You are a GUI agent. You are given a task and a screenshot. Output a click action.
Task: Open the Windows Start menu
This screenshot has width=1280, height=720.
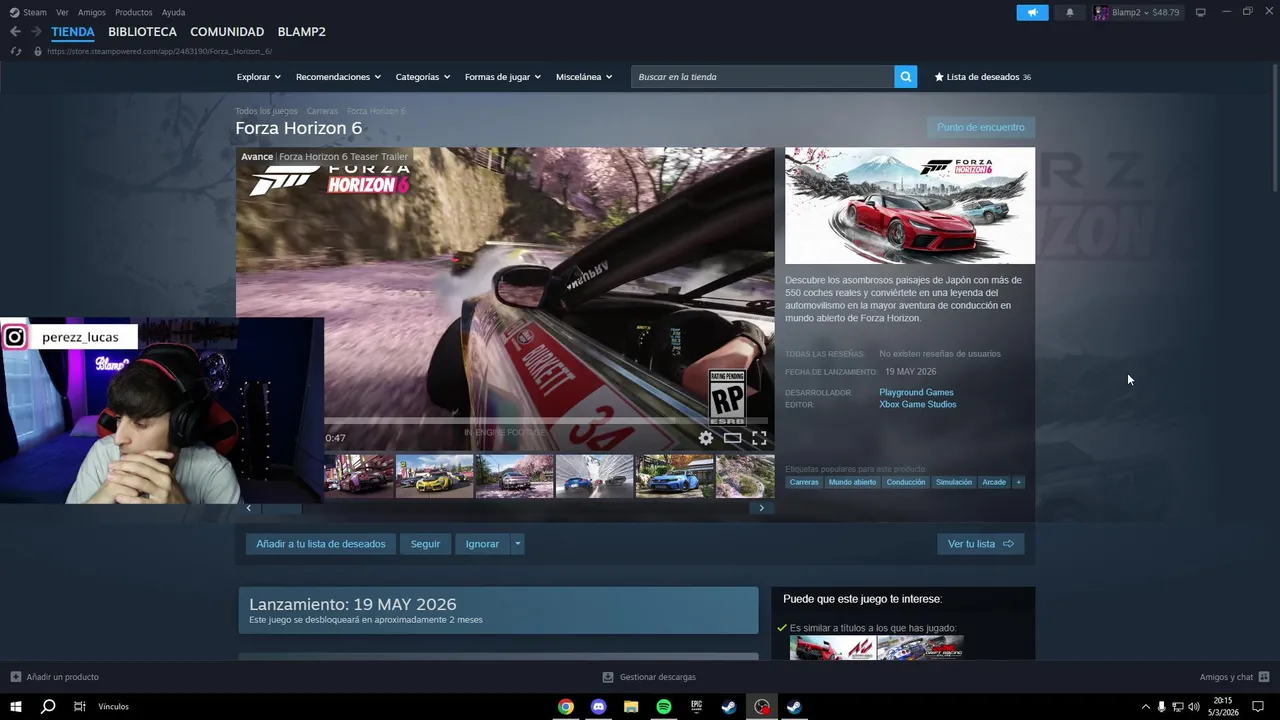click(16, 707)
